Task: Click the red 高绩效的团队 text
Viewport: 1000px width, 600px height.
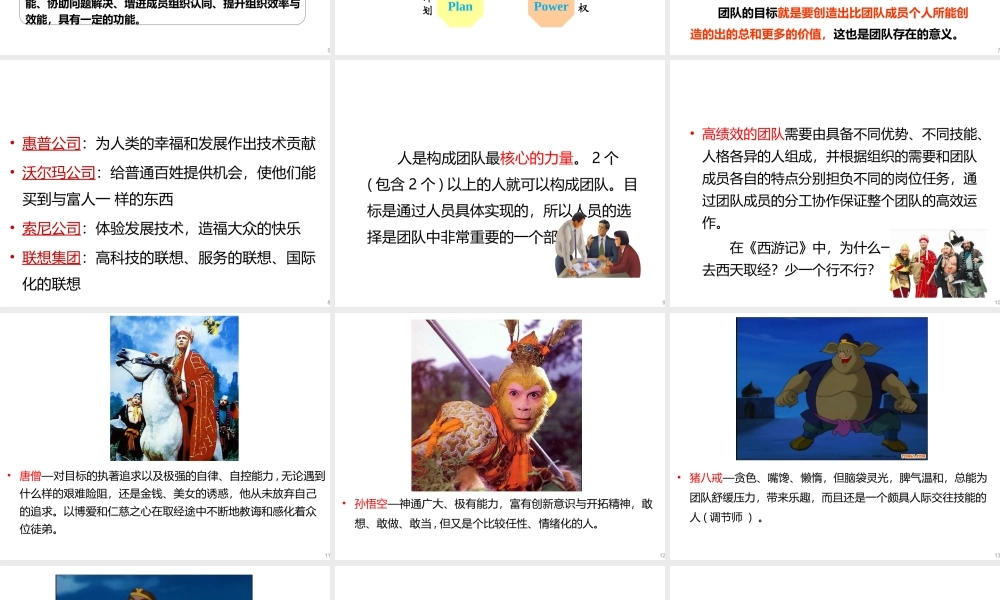Action: (742, 134)
